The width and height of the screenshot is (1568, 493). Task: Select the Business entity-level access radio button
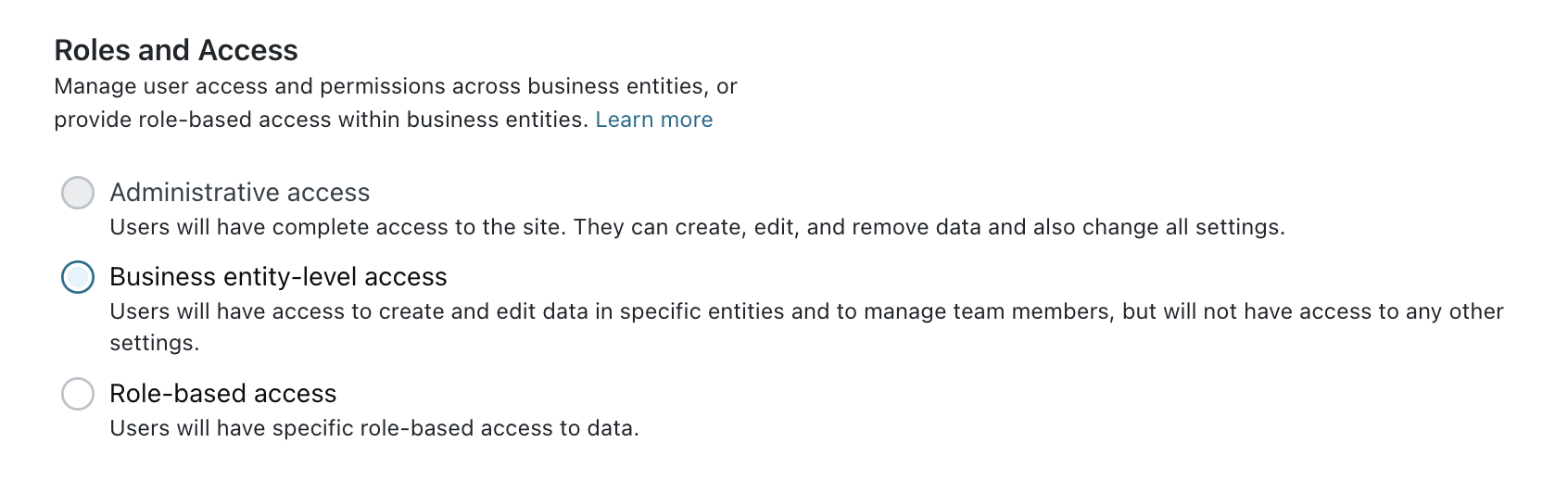(78, 277)
